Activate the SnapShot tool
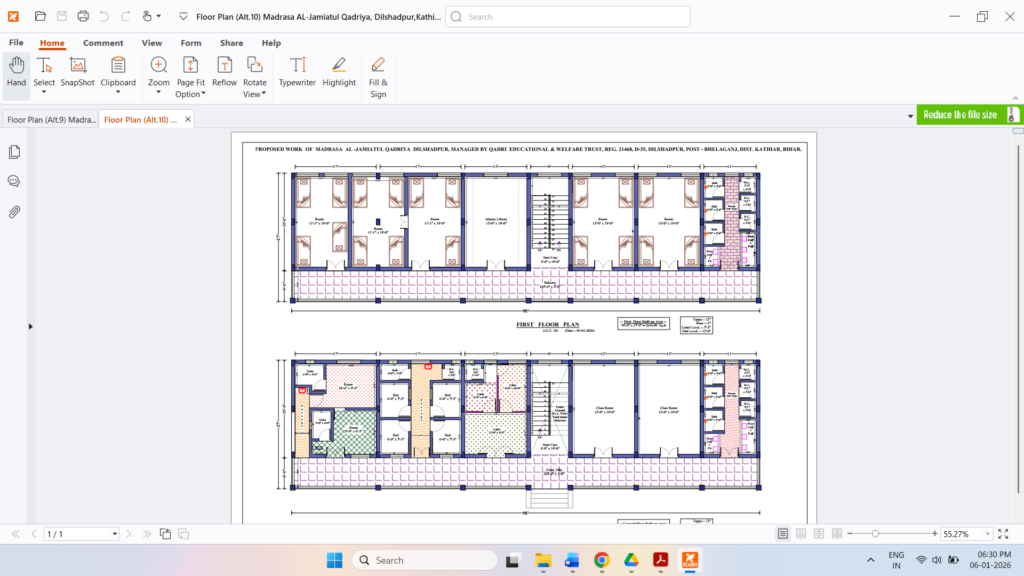 tap(77, 72)
